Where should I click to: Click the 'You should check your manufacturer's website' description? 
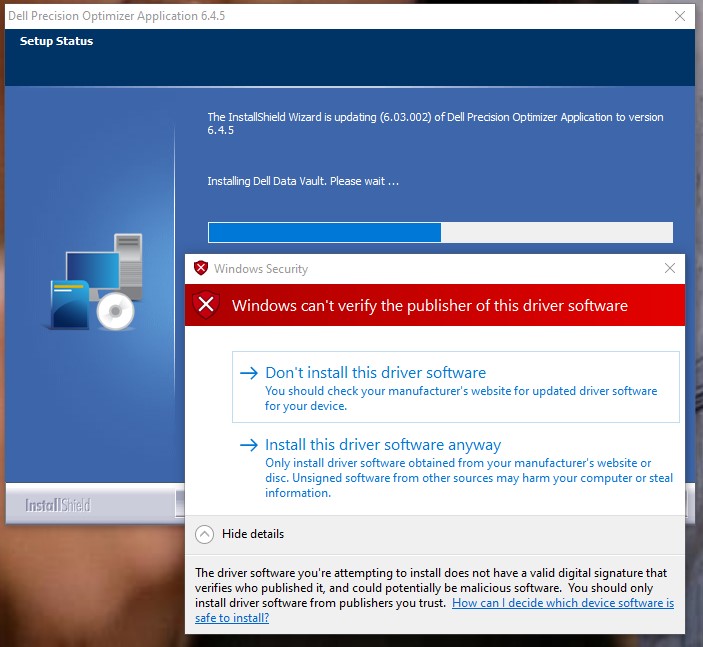[x=461, y=398]
